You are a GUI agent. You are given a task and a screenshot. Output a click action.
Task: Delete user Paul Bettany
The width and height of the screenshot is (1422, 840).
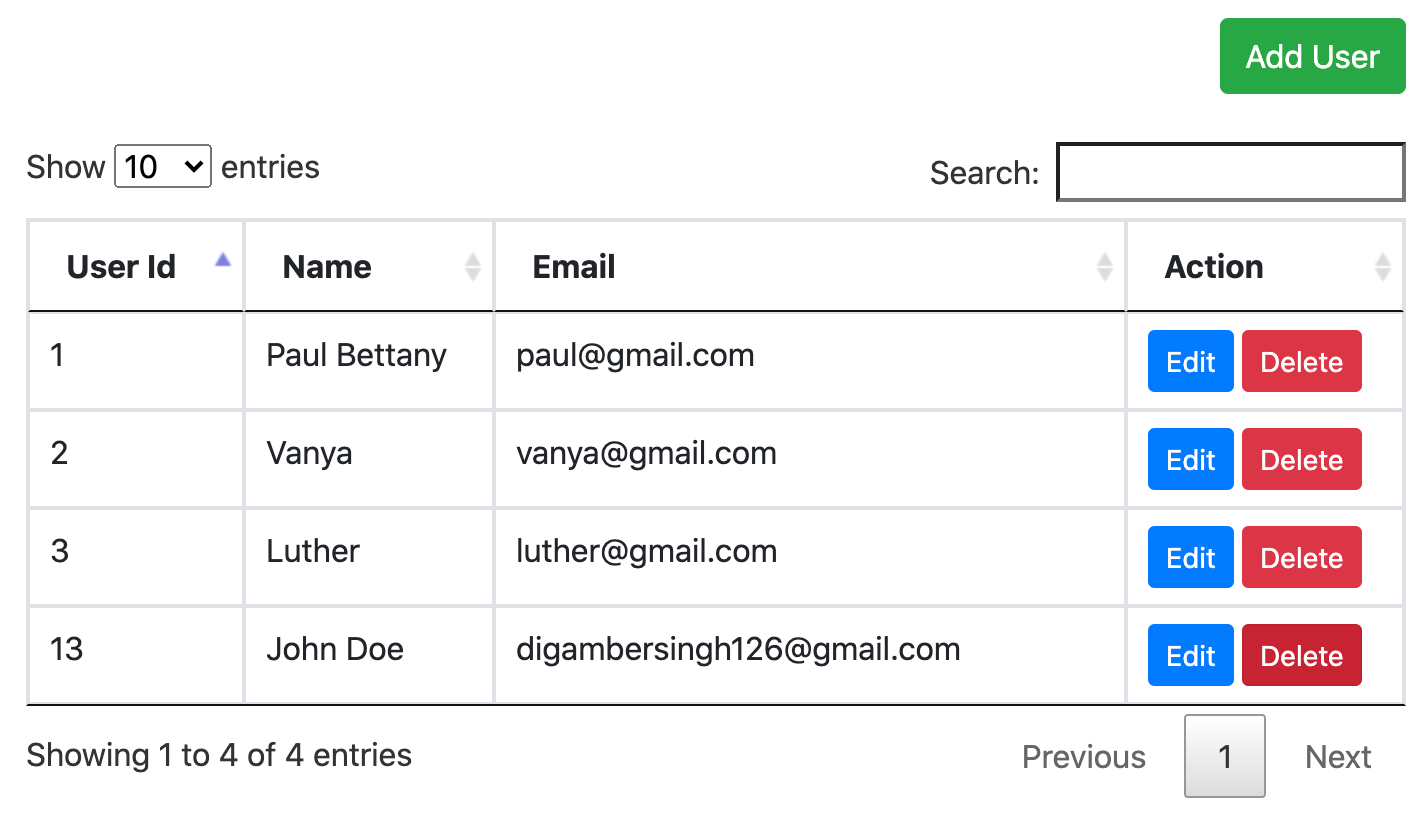tap(1301, 361)
